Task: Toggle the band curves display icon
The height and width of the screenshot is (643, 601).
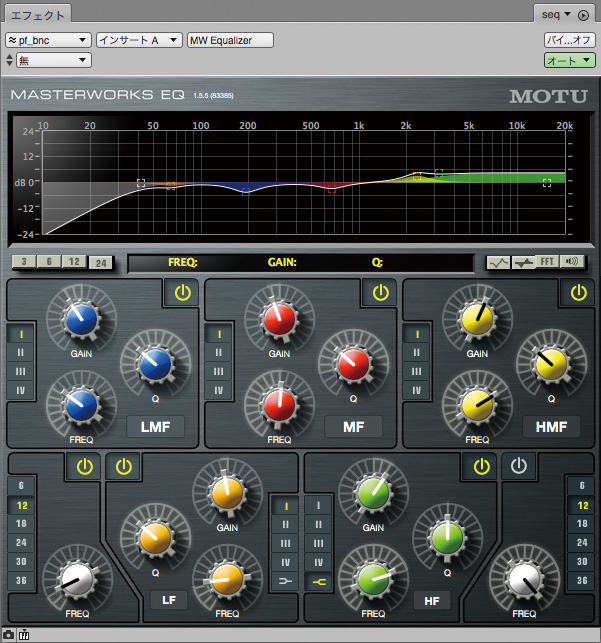Action: pyautogui.click(x=524, y=262)
